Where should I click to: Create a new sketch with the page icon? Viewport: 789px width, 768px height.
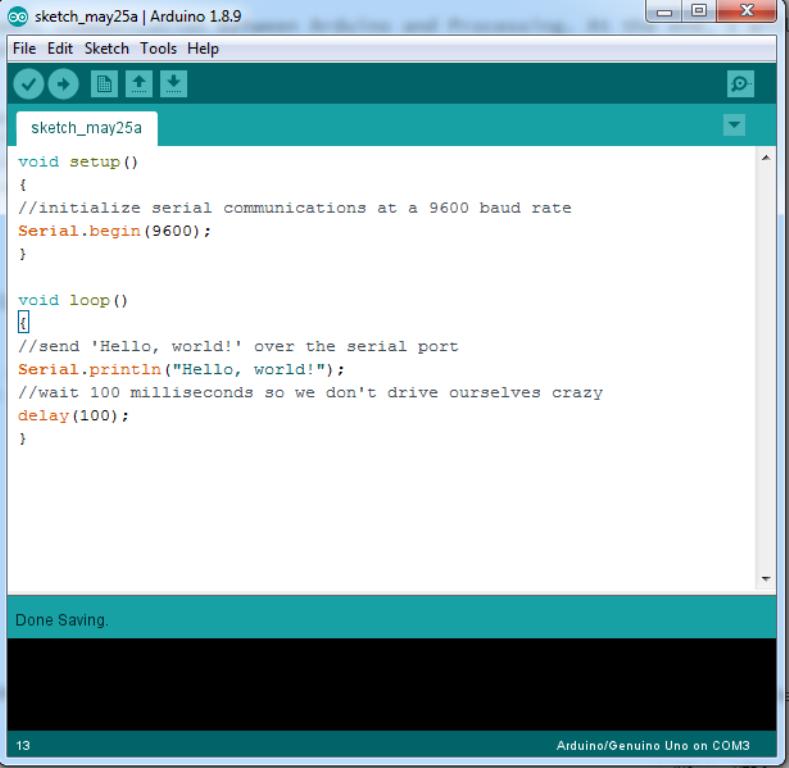(104, 84)
